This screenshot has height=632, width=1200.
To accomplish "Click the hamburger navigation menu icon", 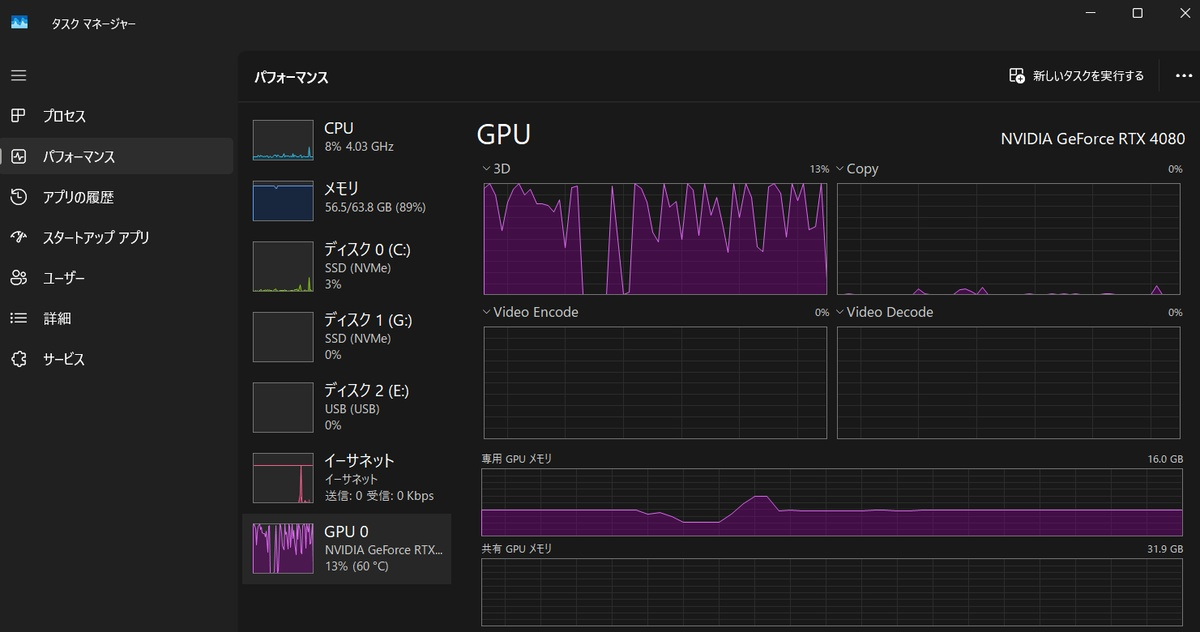I will point(19,76).
